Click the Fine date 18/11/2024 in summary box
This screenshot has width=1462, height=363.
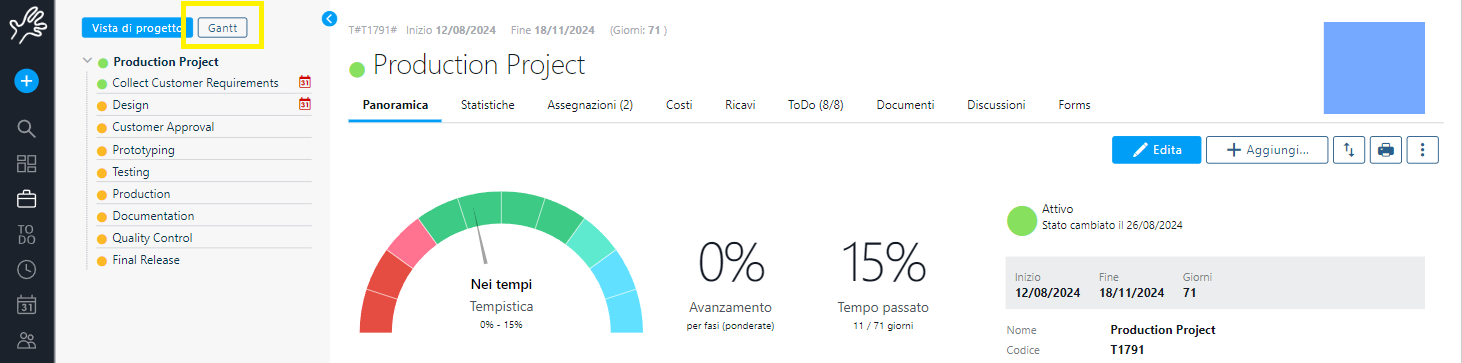click(x=1130, y=293)
